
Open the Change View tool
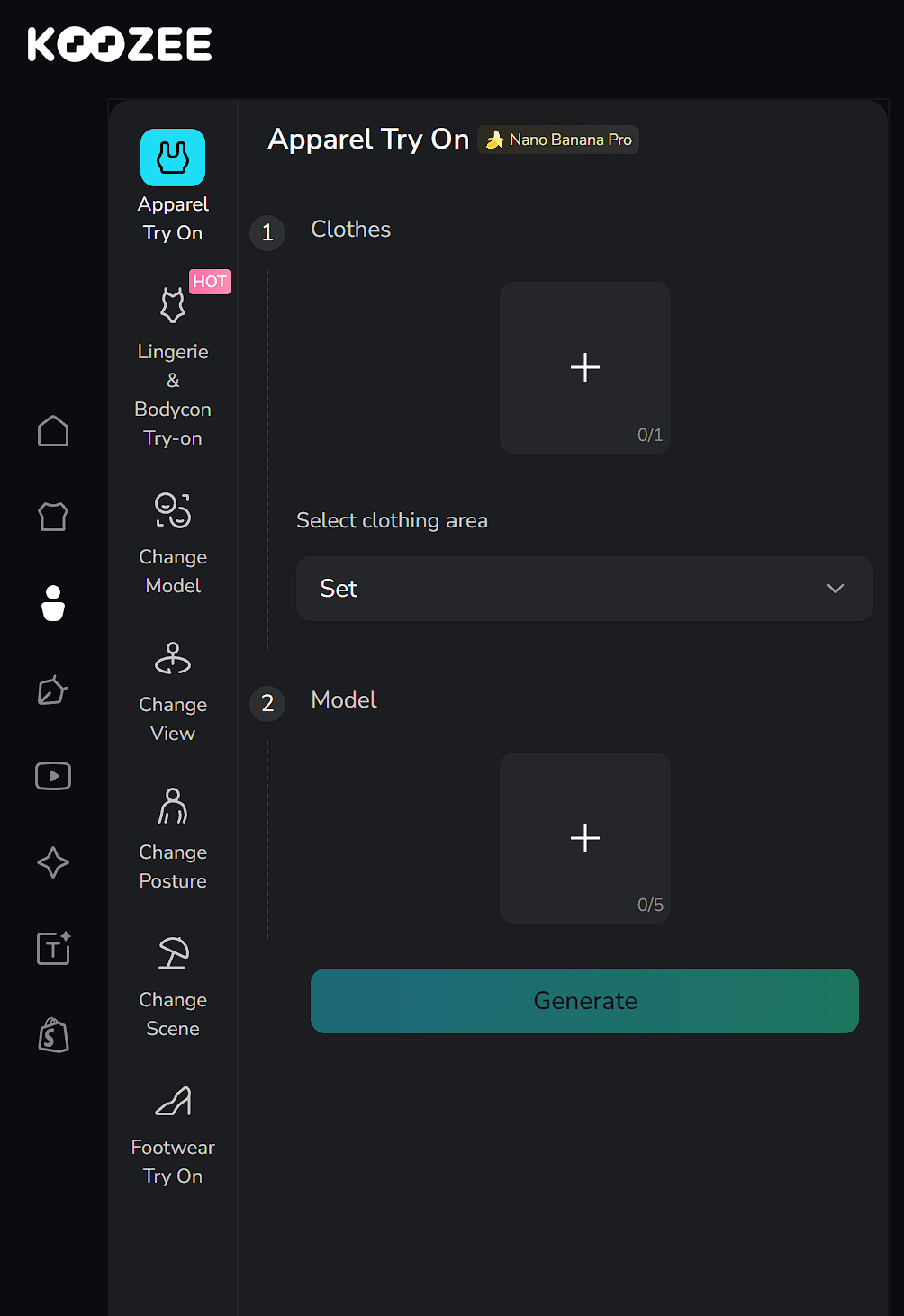(x=173, y=691)
